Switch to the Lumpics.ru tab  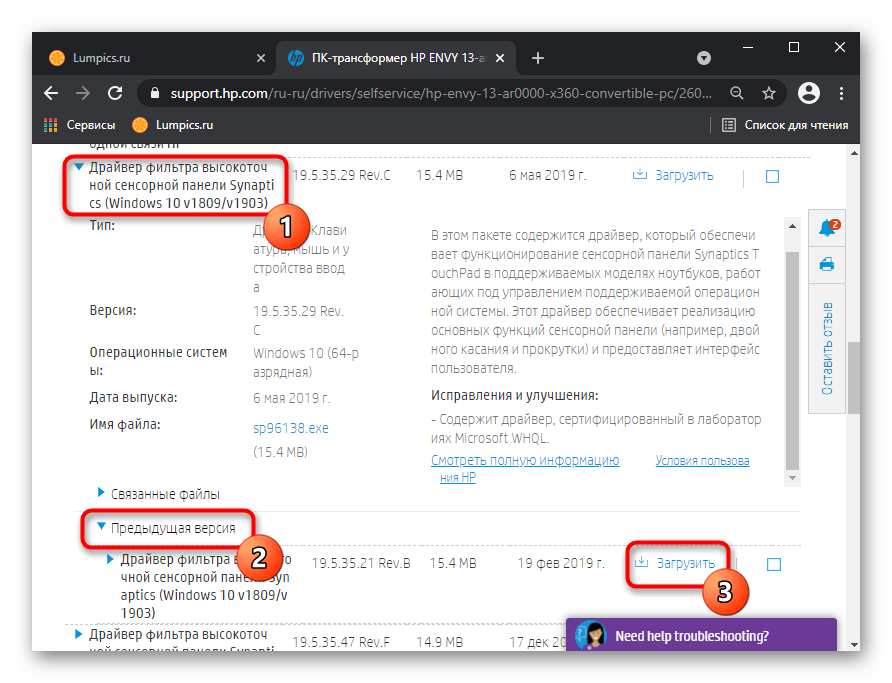coord(100,58)
